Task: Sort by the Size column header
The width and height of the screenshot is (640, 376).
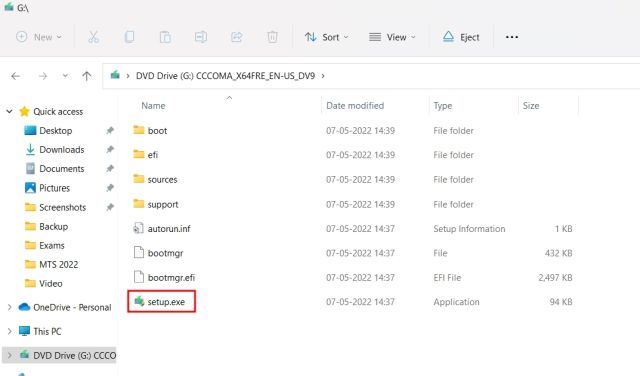Action: pyautogui.click(x=531, y=106)
